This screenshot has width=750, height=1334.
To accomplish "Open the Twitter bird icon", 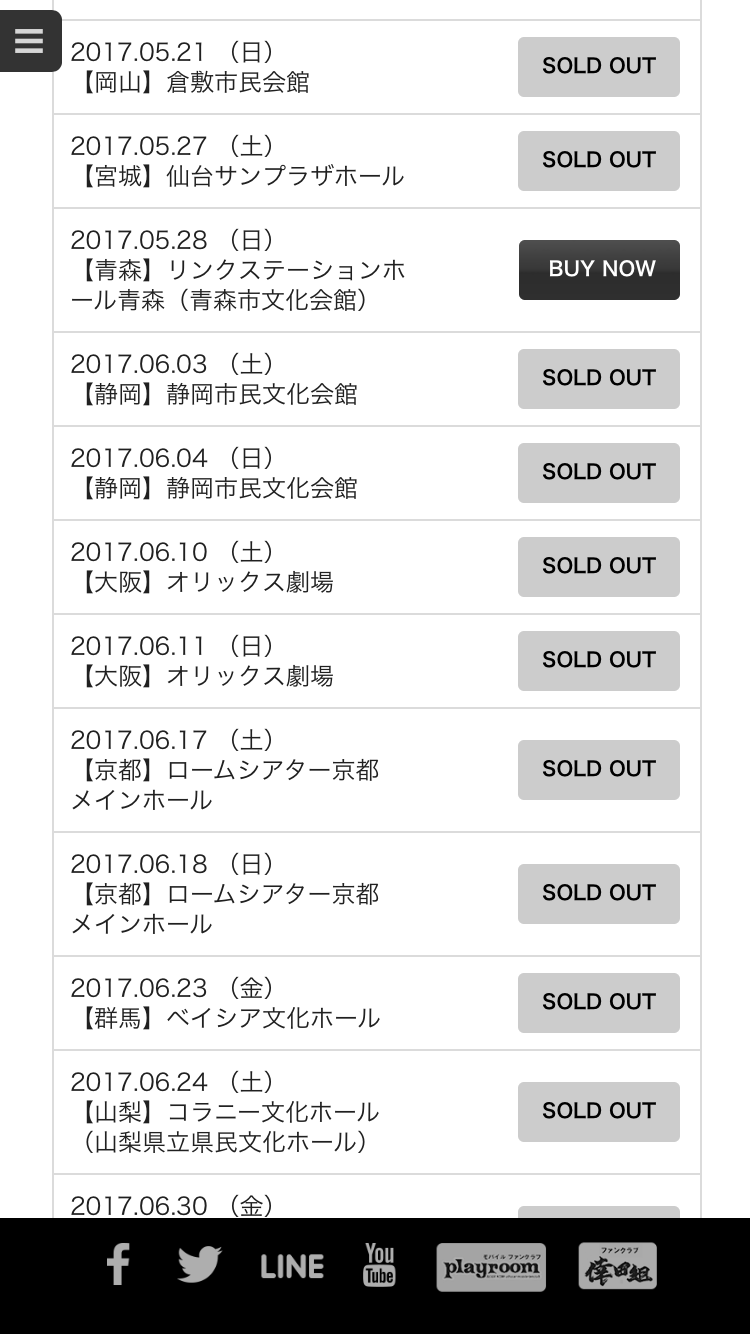I will (x=199, y=1265).
